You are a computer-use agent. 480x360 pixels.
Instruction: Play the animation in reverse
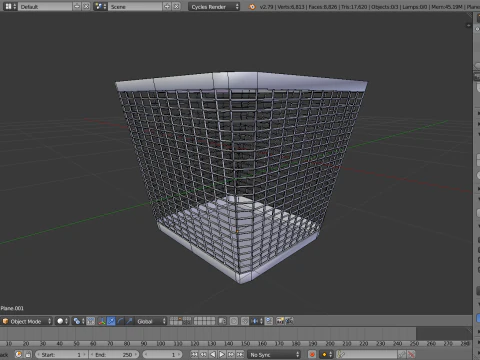coord(213,355)
